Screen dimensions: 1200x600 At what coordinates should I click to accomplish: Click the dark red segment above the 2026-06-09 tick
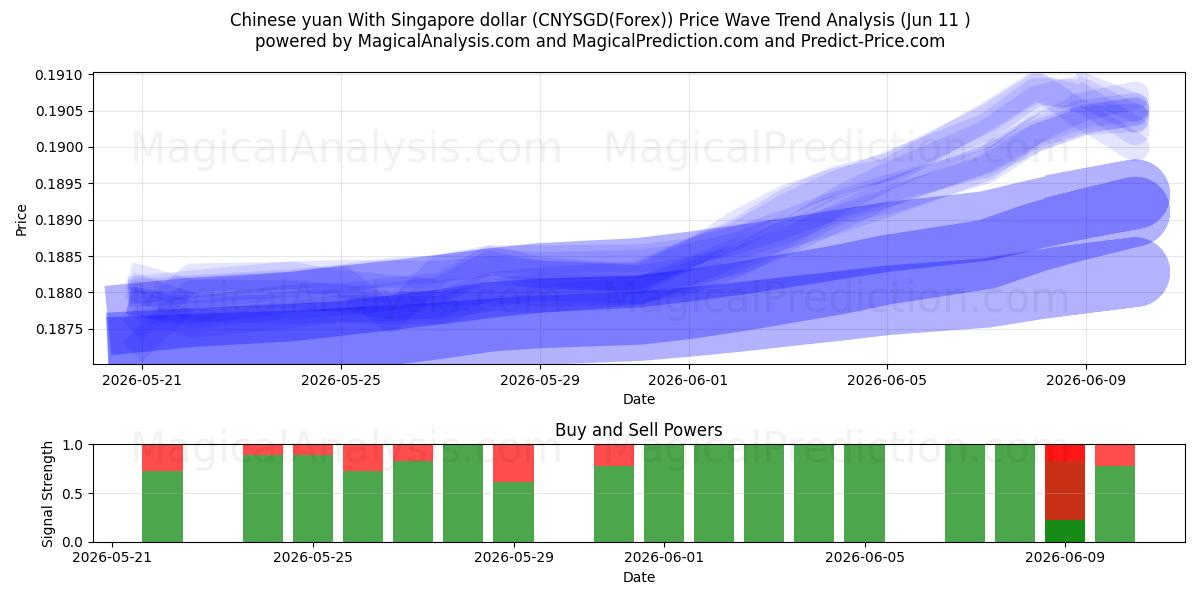pyautogui.click(x=1065, y=490)
